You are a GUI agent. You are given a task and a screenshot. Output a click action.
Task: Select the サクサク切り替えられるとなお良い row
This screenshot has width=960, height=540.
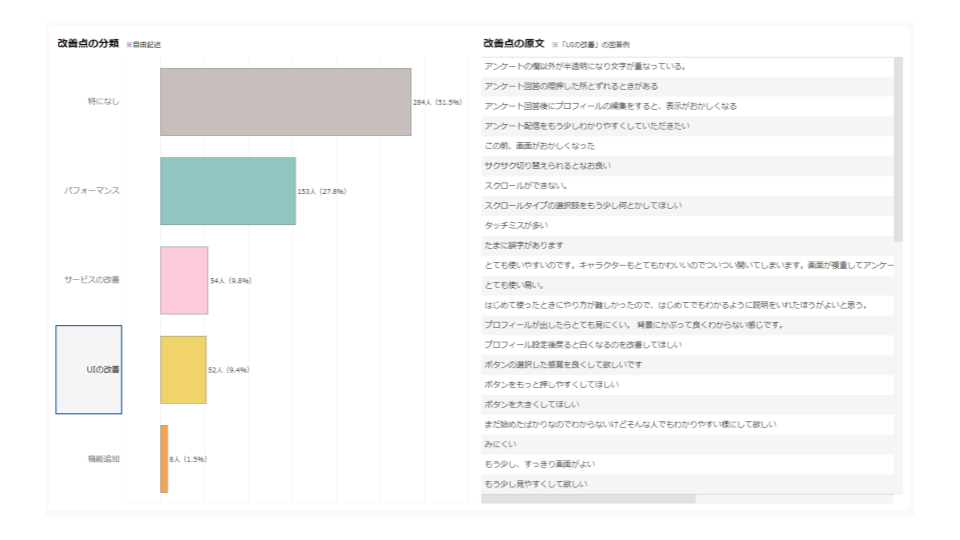[547, 166]
